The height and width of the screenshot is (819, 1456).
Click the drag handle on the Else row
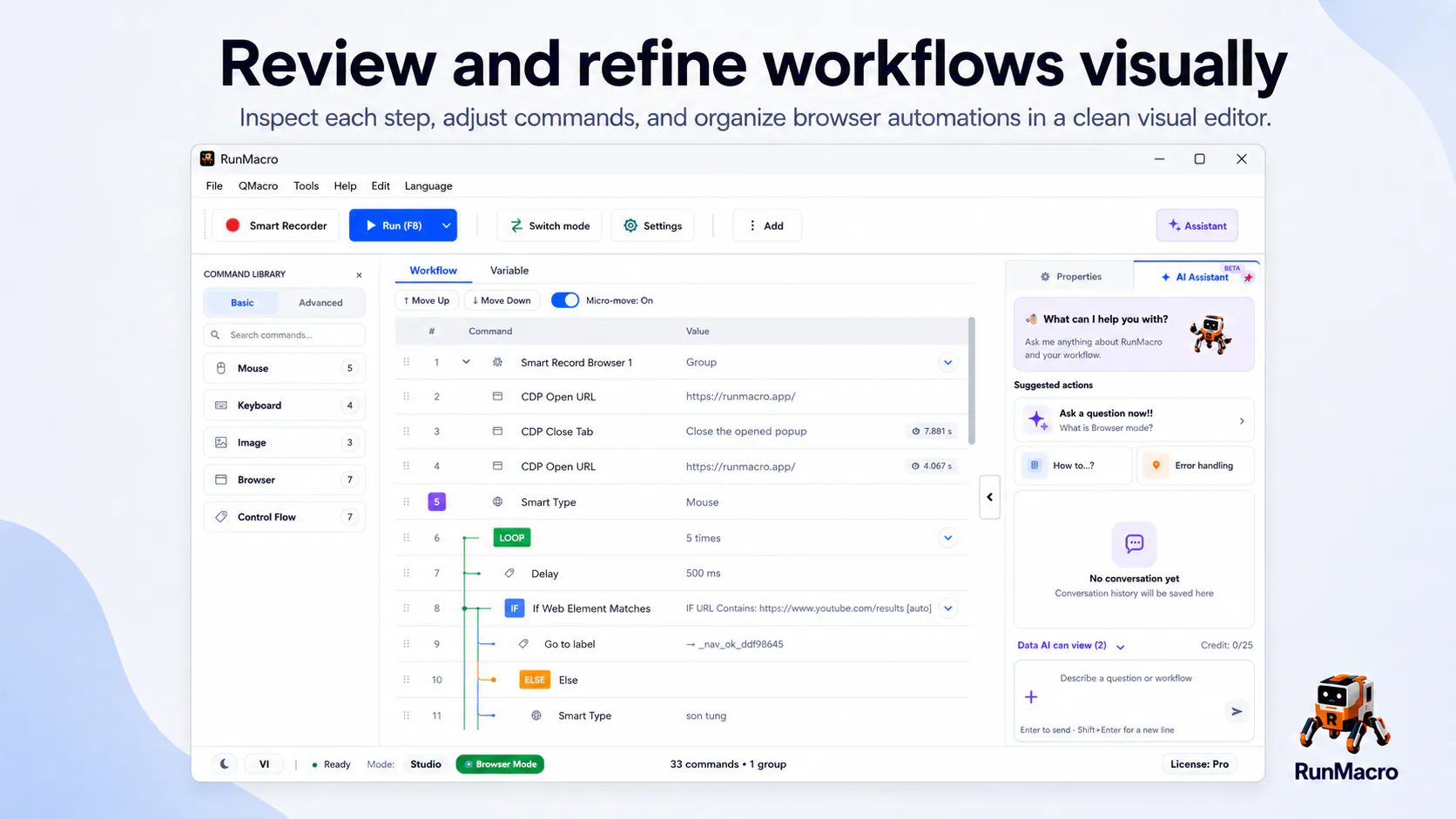406,680
